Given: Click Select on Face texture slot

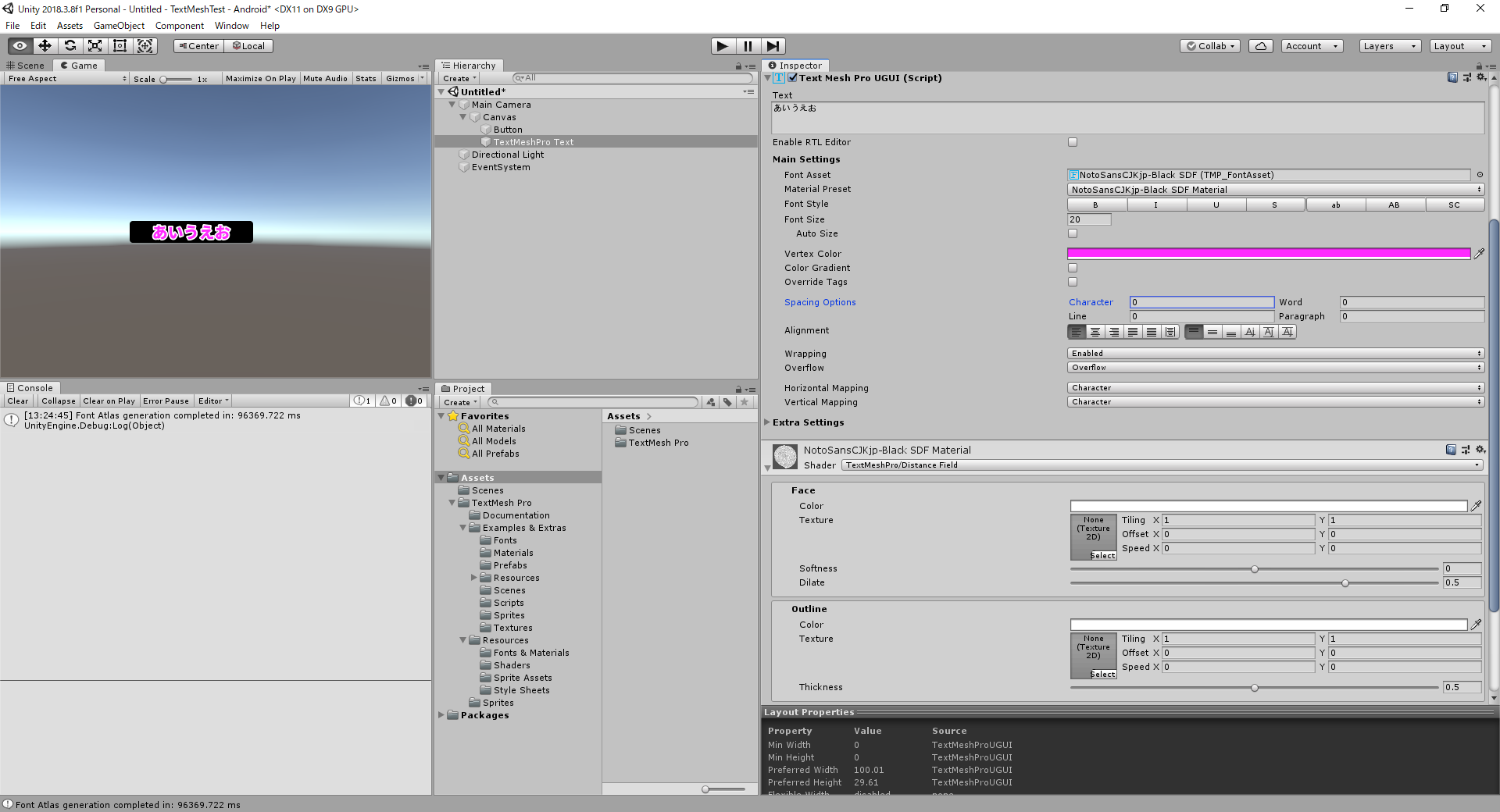Looking at the screenshot, I should [x=1103, y=556].
